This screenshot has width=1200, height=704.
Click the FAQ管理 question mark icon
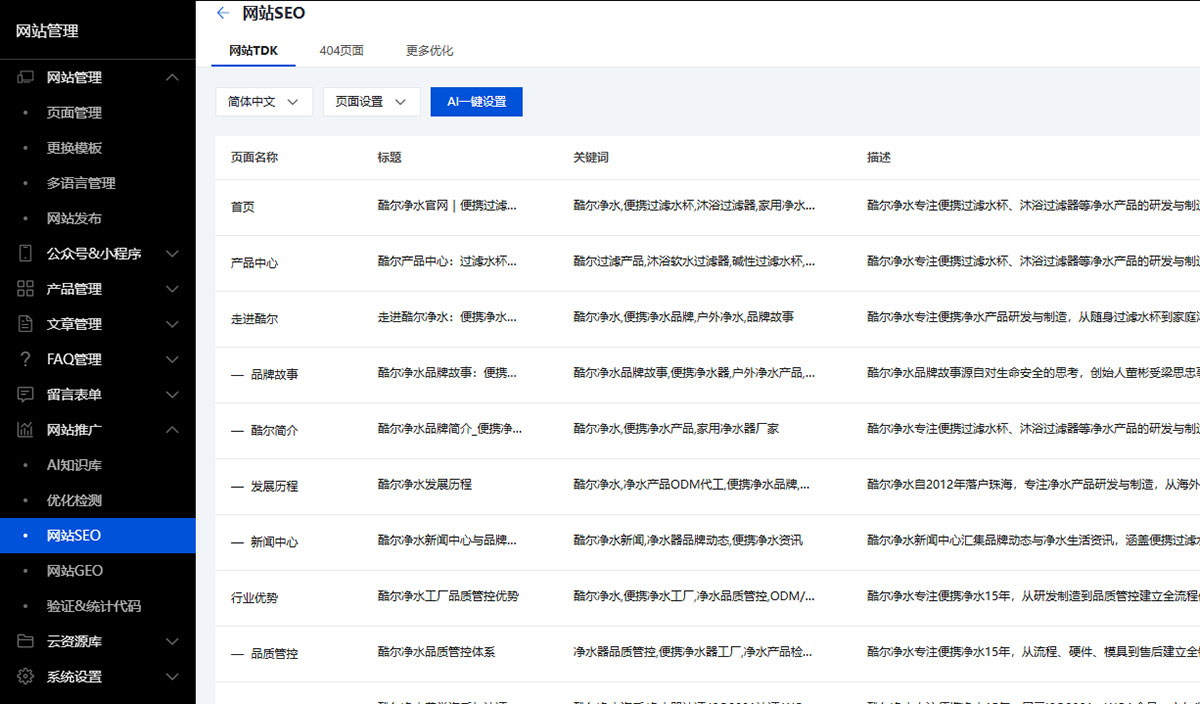(26, 359)
